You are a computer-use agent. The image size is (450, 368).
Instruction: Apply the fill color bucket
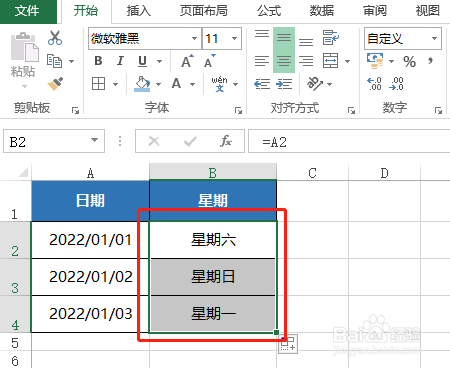pos(142,84)
